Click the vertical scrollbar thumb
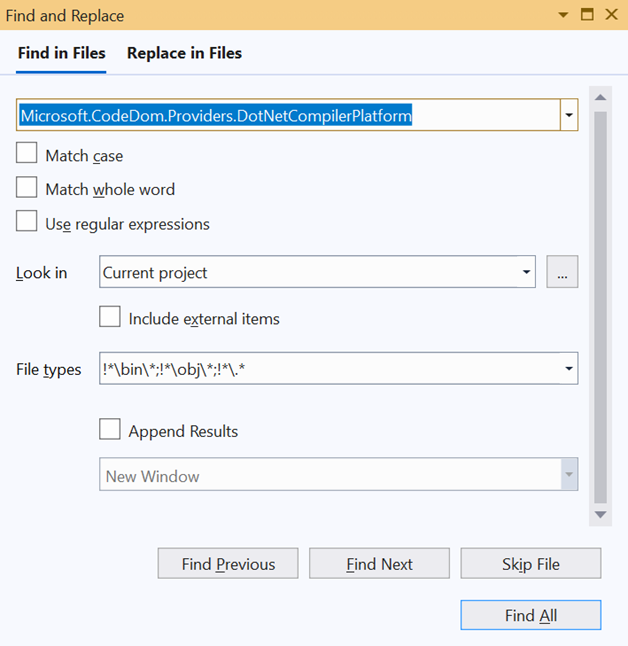Screen dimensions: 628x646 (600, 300)
